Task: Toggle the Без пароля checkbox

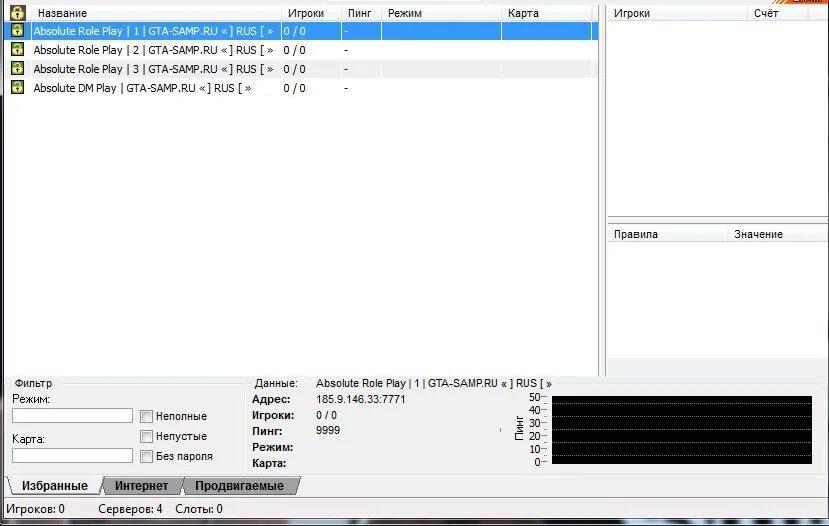Action: point(146,457)
